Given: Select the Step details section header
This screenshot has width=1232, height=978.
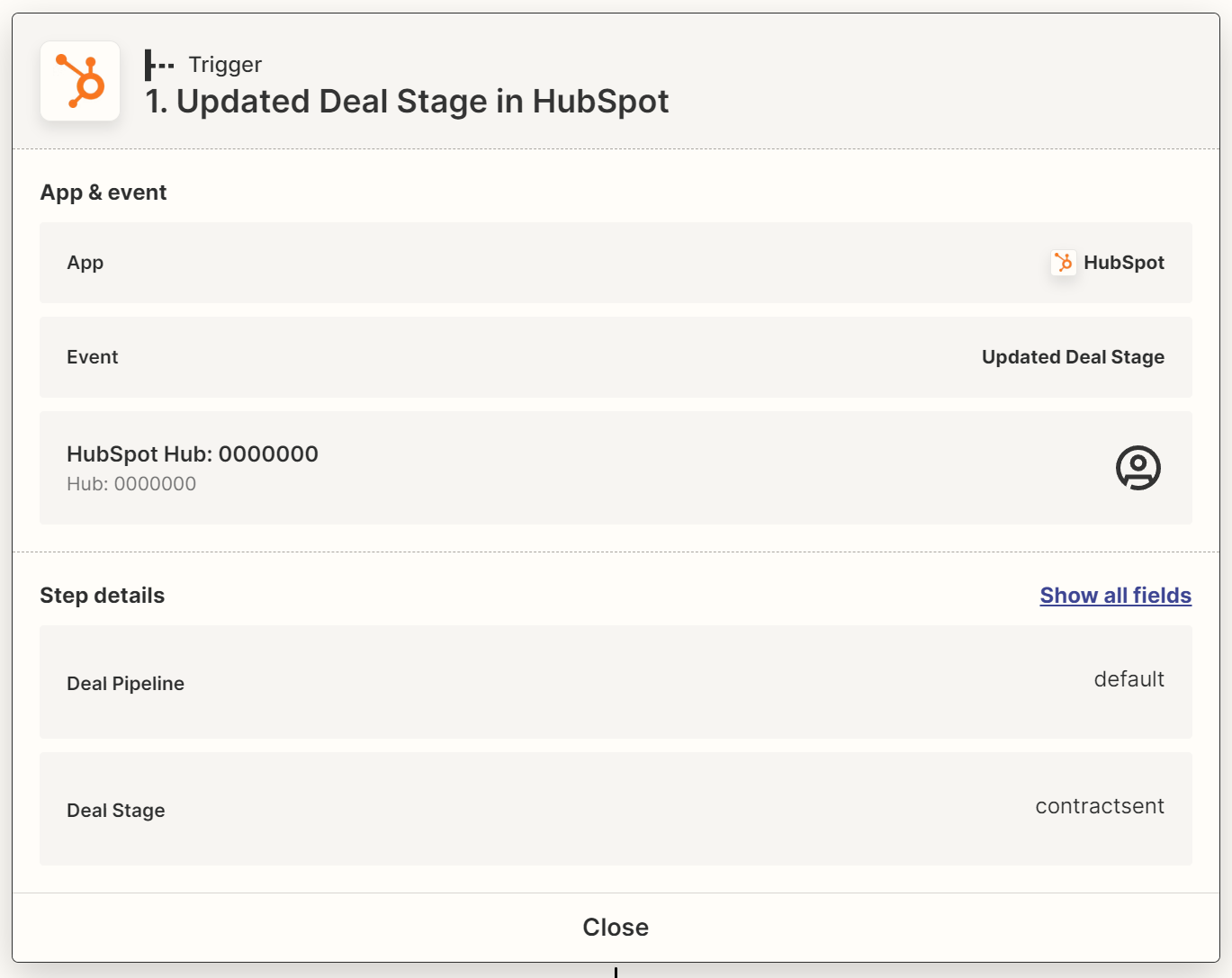Looking at the screenshot, I should (102, 595).
